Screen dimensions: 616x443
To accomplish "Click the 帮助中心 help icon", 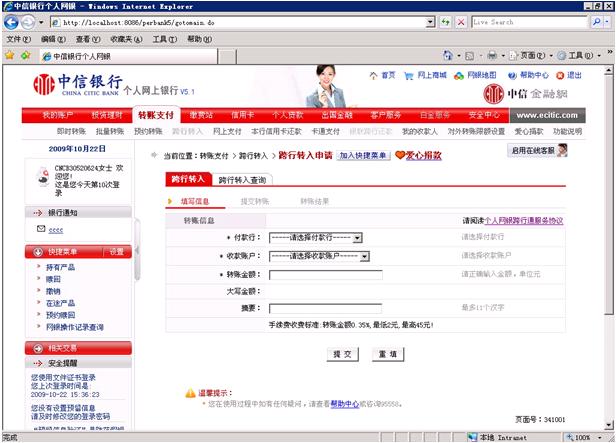I will [512, 75].
